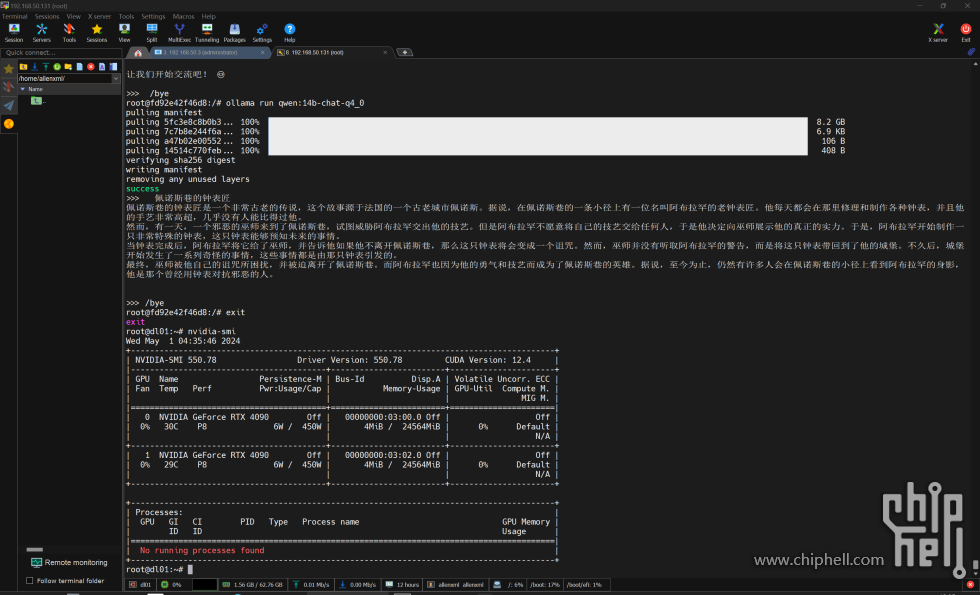Click the SFTP upload arrow icon

pyautogui.click(x=46, y=66)
